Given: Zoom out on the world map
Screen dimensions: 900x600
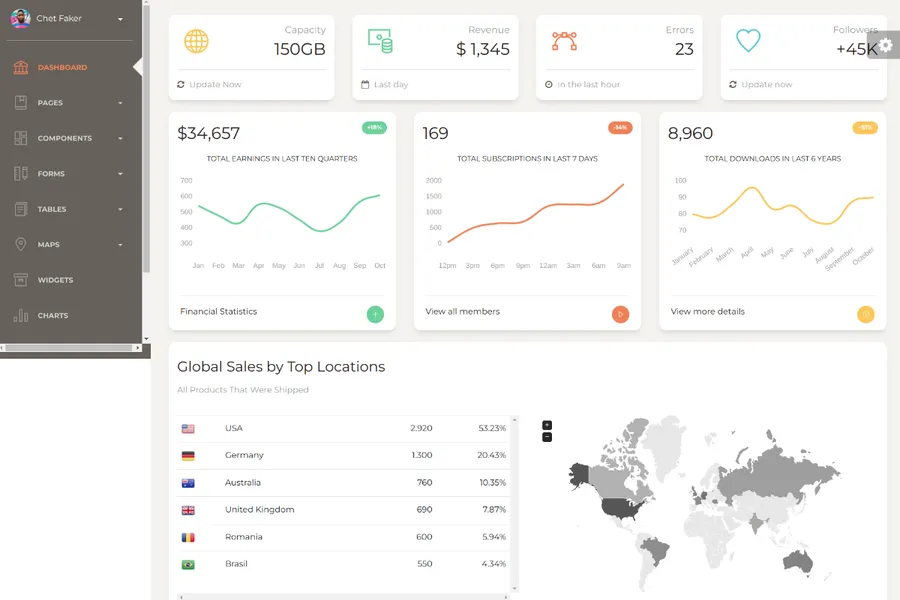Looking at the screenshot, I should pos(547,437).
